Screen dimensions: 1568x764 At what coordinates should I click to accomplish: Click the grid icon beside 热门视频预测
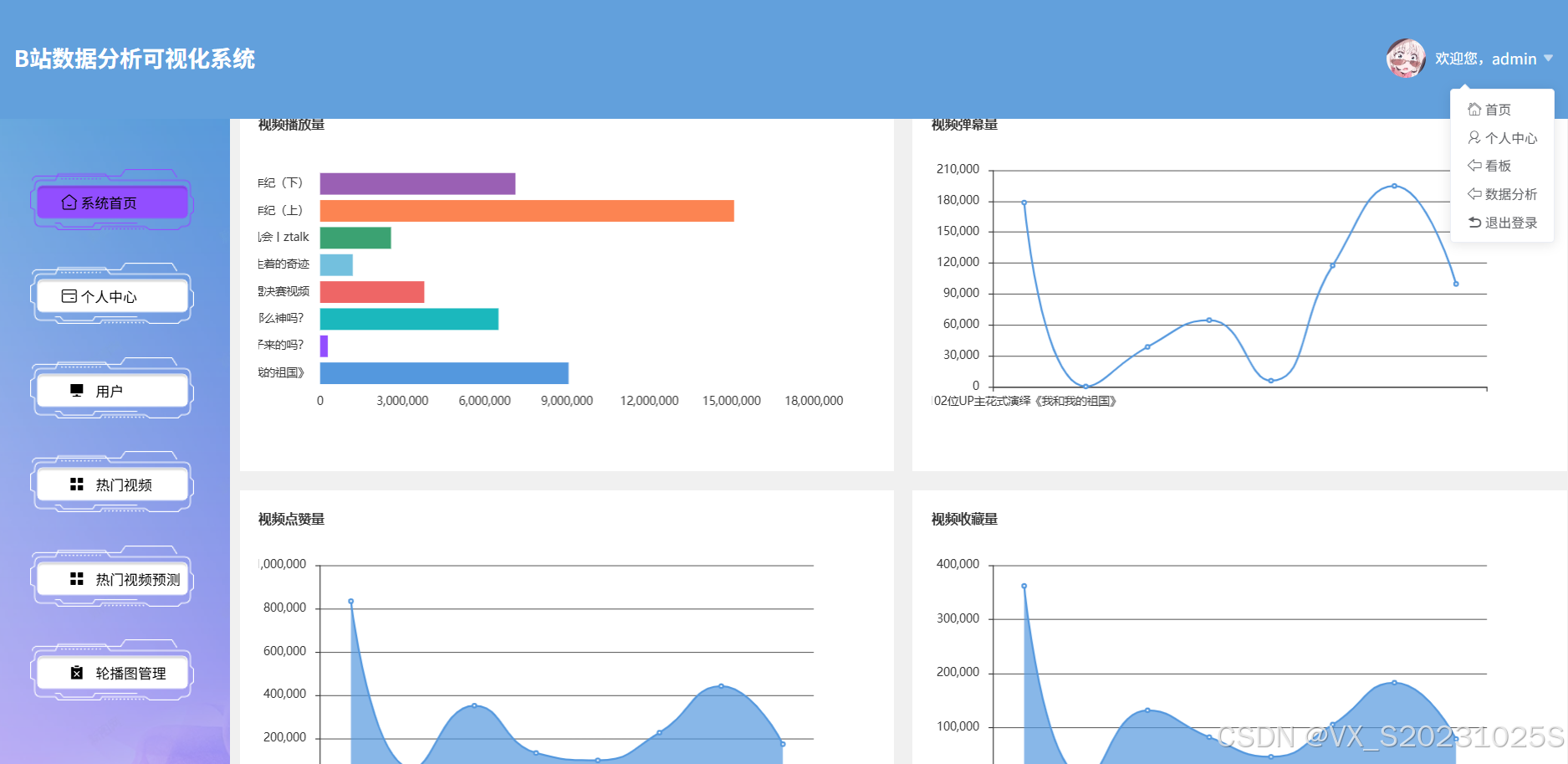(77, 579)
